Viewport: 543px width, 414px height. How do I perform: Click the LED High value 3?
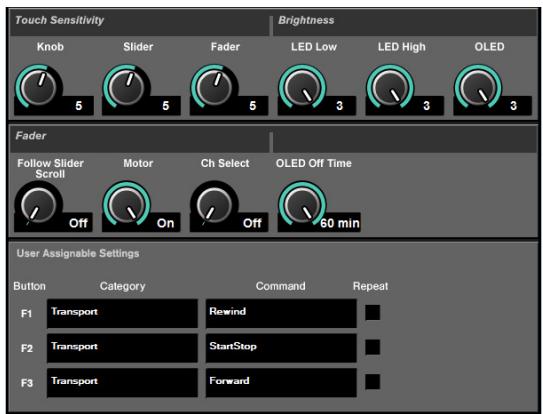click(427, 106)
